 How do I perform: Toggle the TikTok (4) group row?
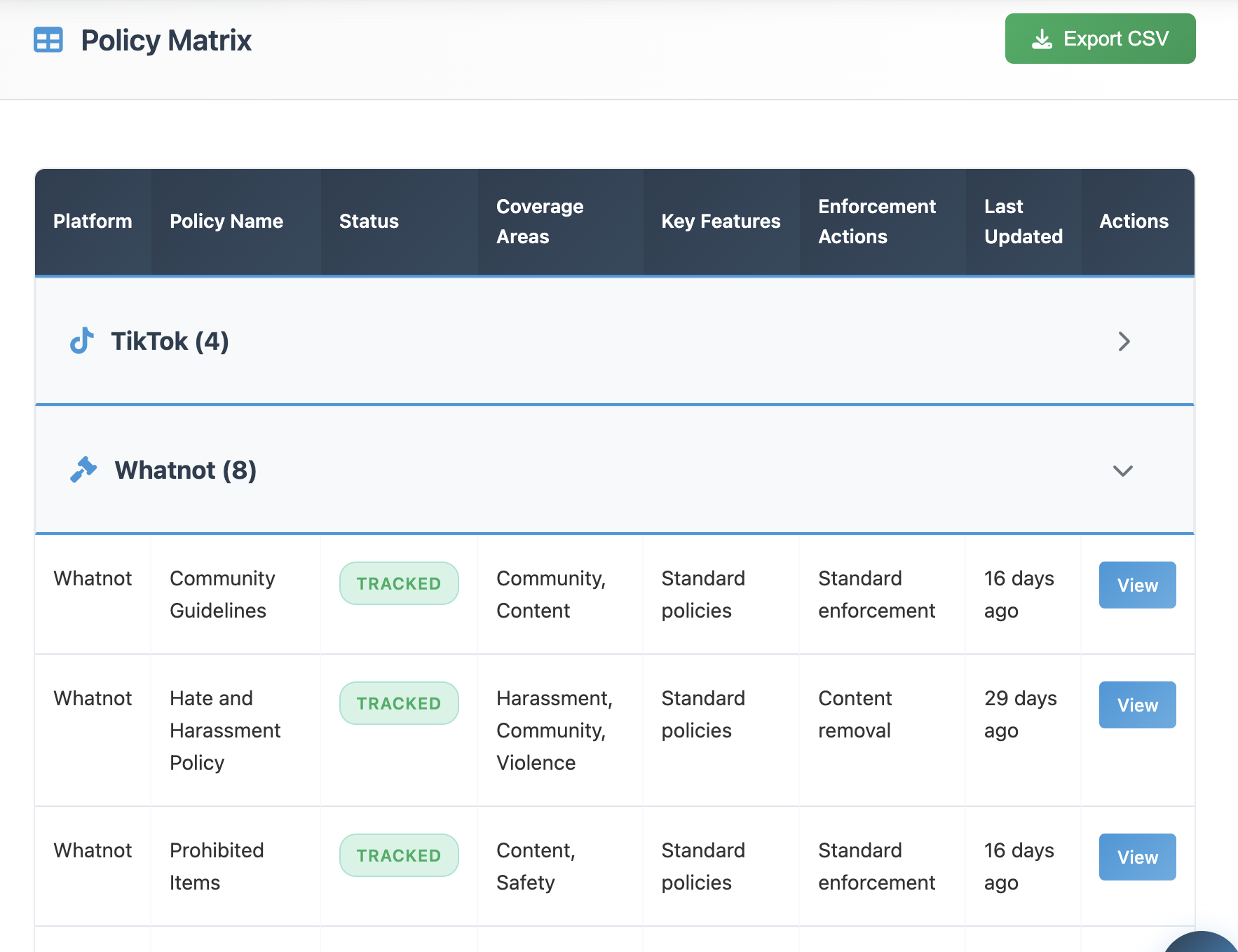click(615, 341)
